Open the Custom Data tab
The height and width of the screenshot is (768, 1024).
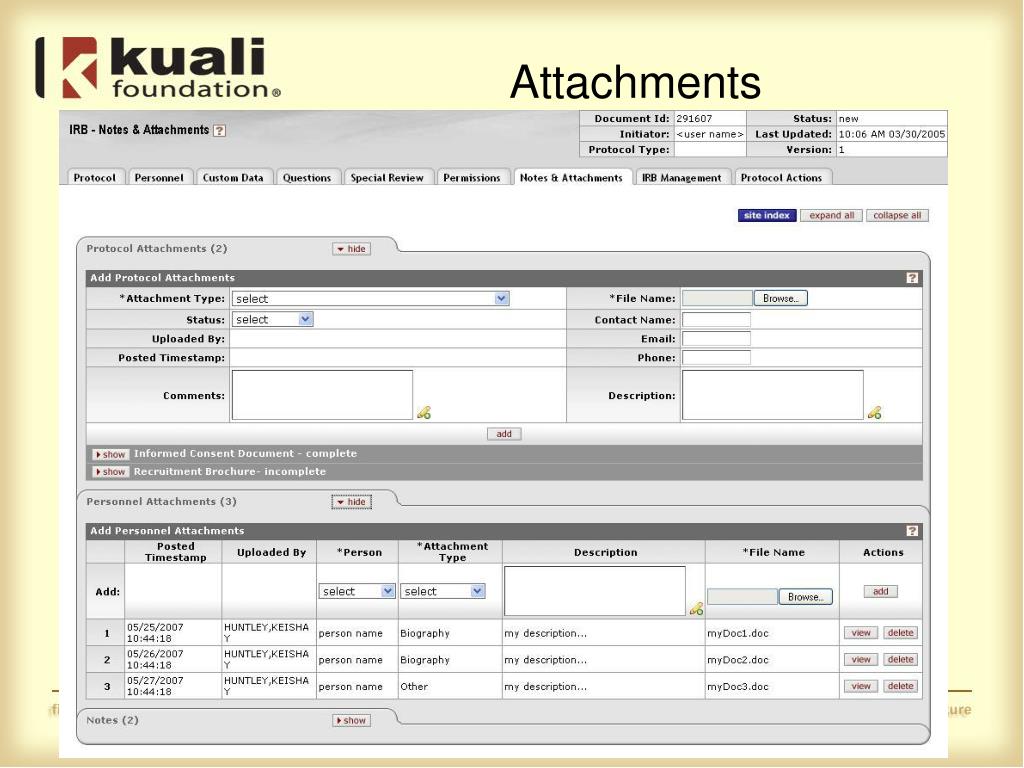[x=233, y=178]
